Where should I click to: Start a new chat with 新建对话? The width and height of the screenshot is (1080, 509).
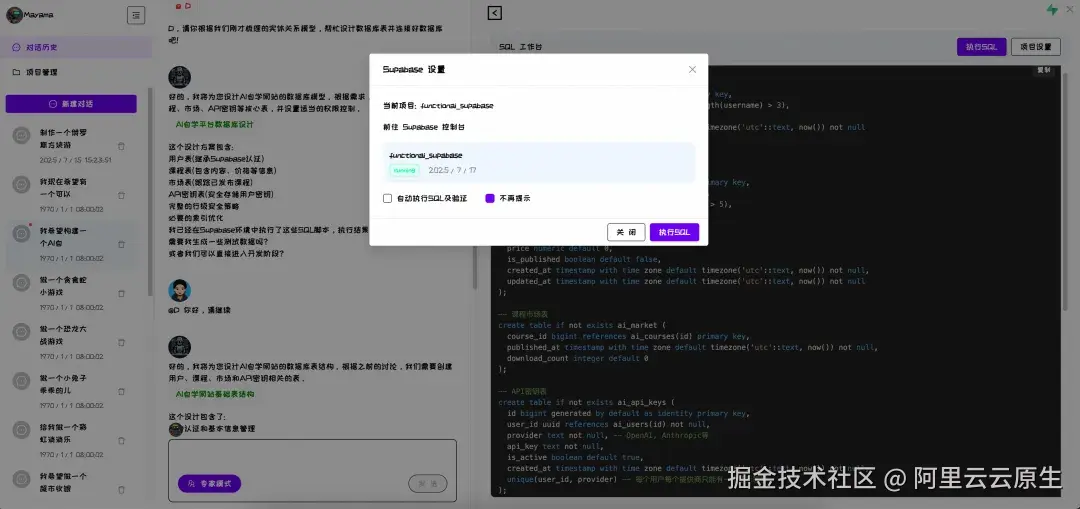coord(71,104)
